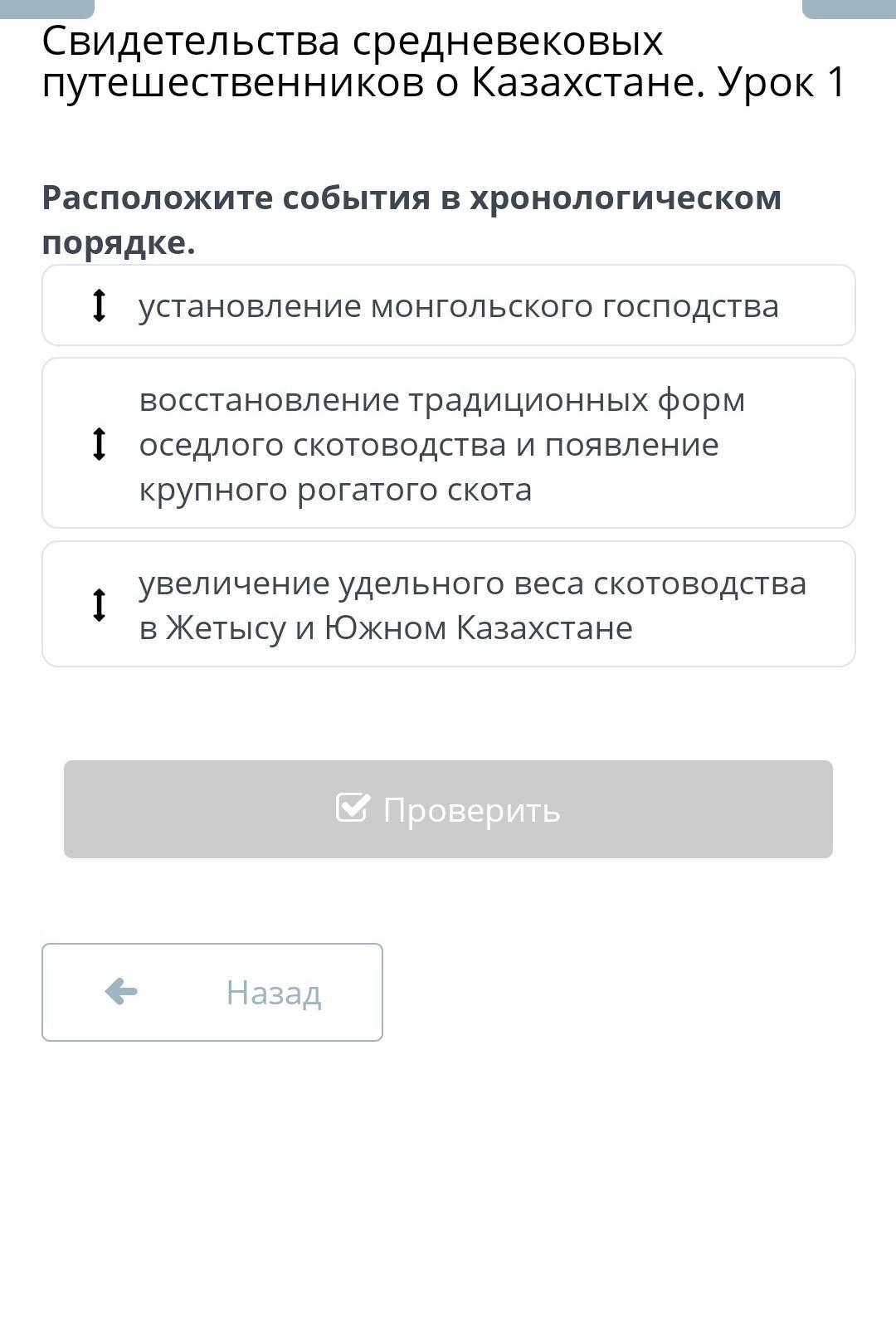Click в Жетысу и Южном Казахстане line

point(386,628)
